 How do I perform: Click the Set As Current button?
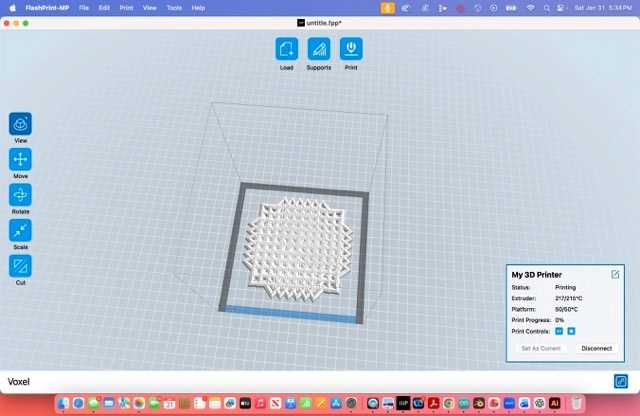pyautogui.click(x=541, y=348)
